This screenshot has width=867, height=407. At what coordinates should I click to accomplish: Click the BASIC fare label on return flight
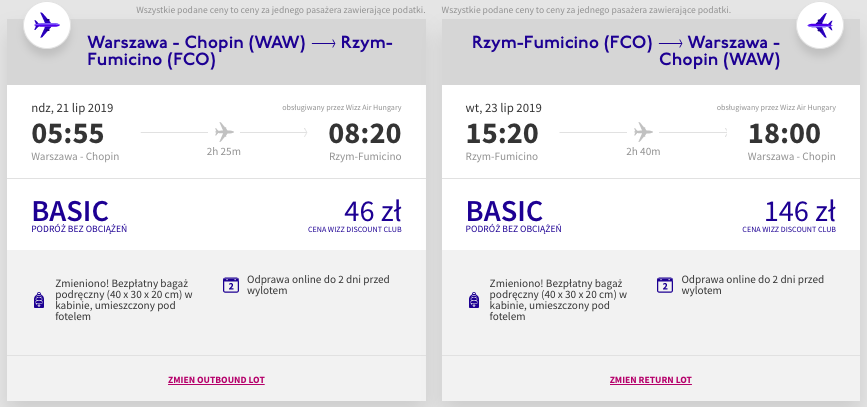[x=504, y=212]
